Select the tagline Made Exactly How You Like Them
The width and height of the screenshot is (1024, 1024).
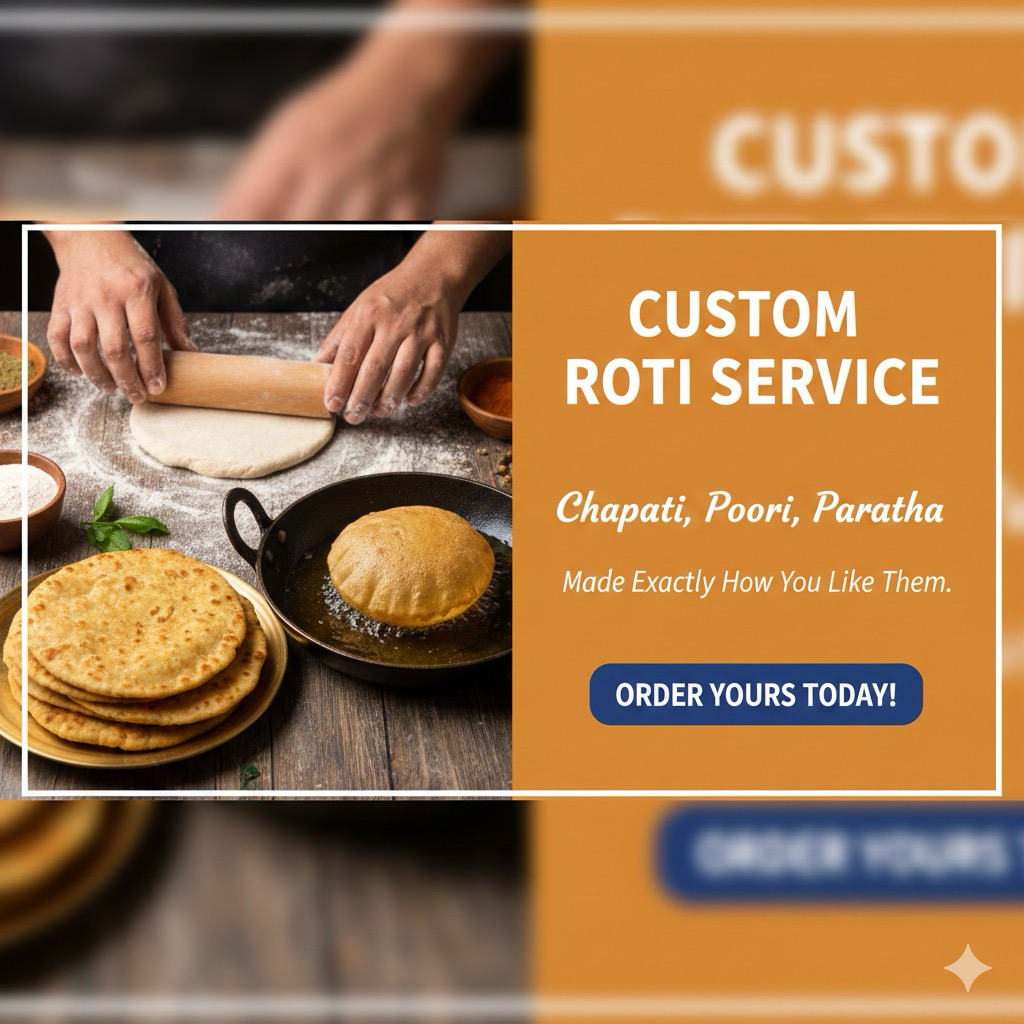[x=757, y=583]
